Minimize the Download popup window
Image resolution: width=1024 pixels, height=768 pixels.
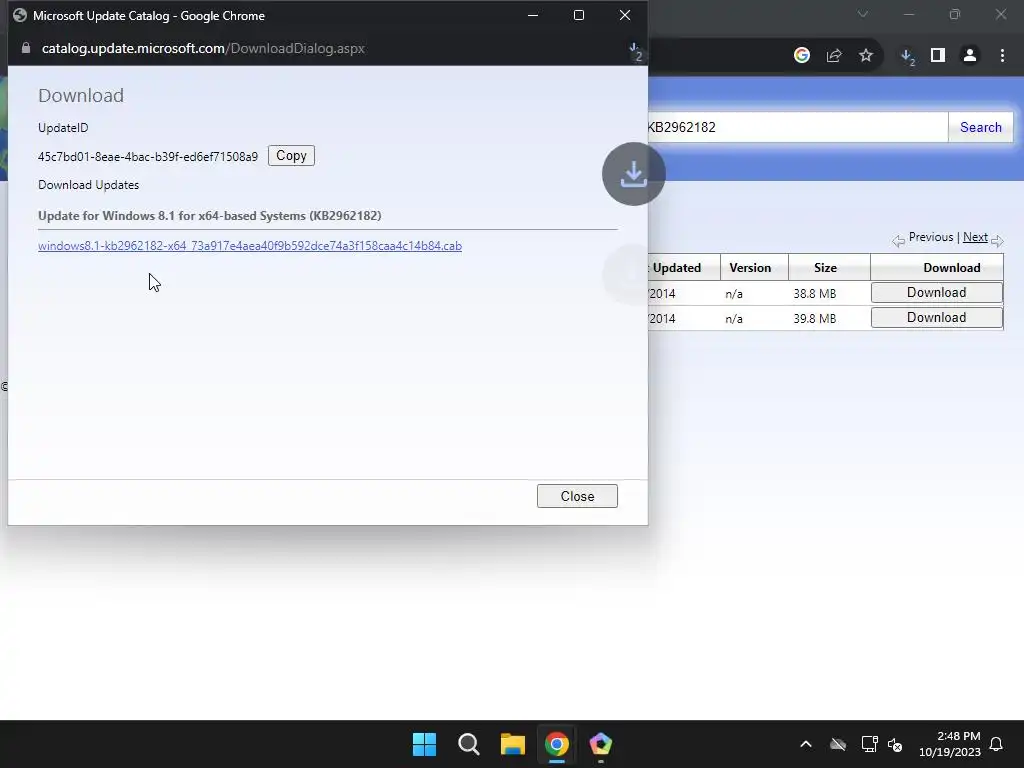[533, 15]
